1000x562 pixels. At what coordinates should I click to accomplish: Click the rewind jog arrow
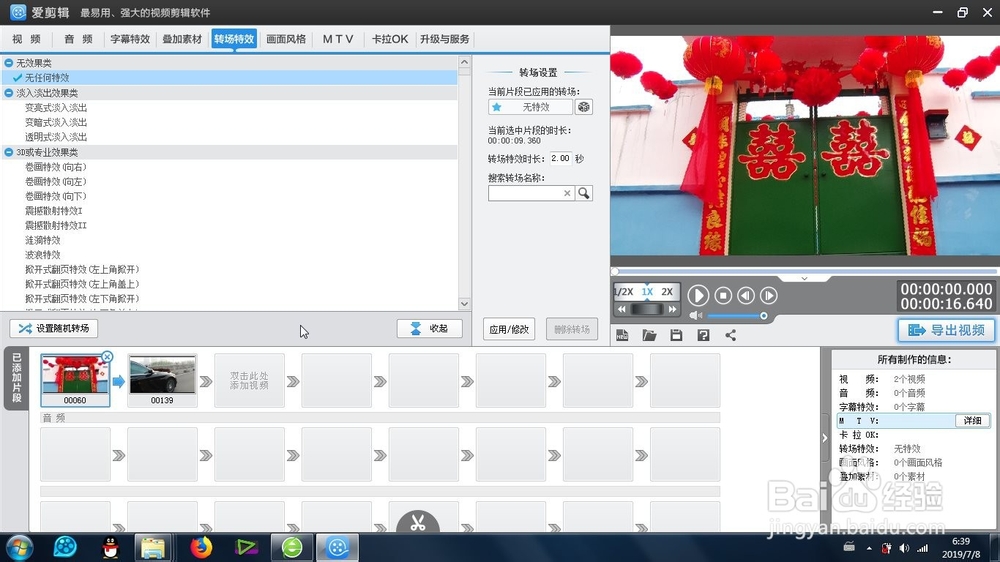tap(622, 309)
